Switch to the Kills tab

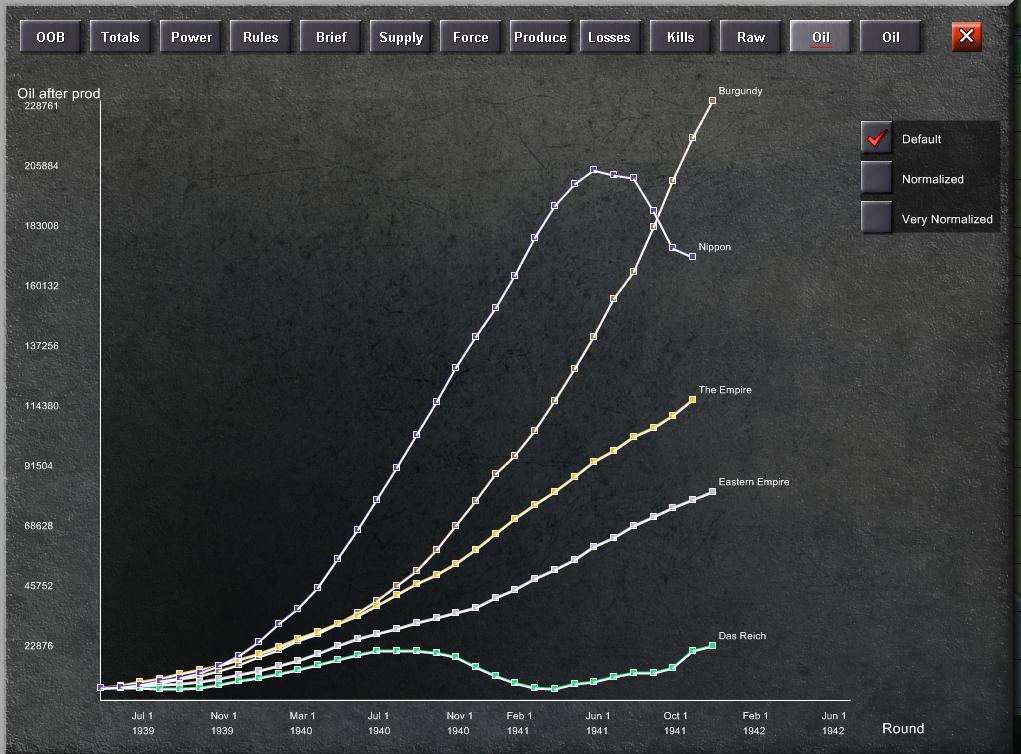[x=680, y=37]
